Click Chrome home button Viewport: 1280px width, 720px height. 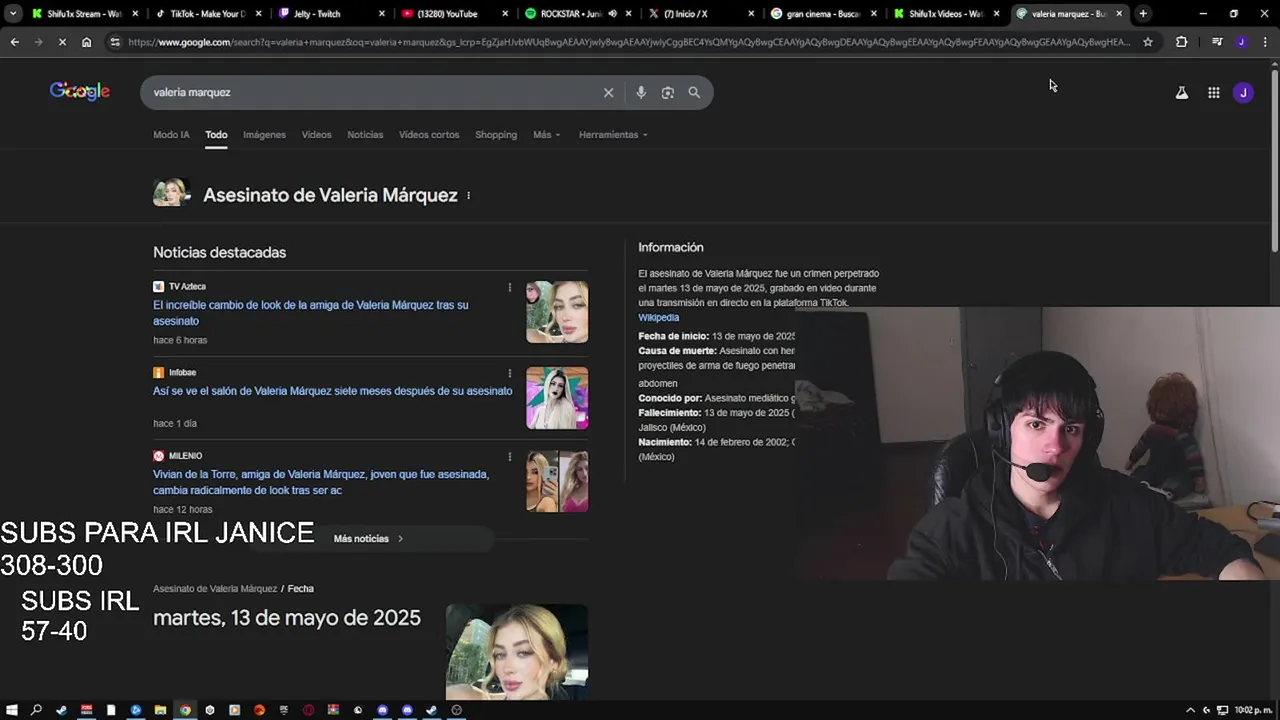coord(86,42)
